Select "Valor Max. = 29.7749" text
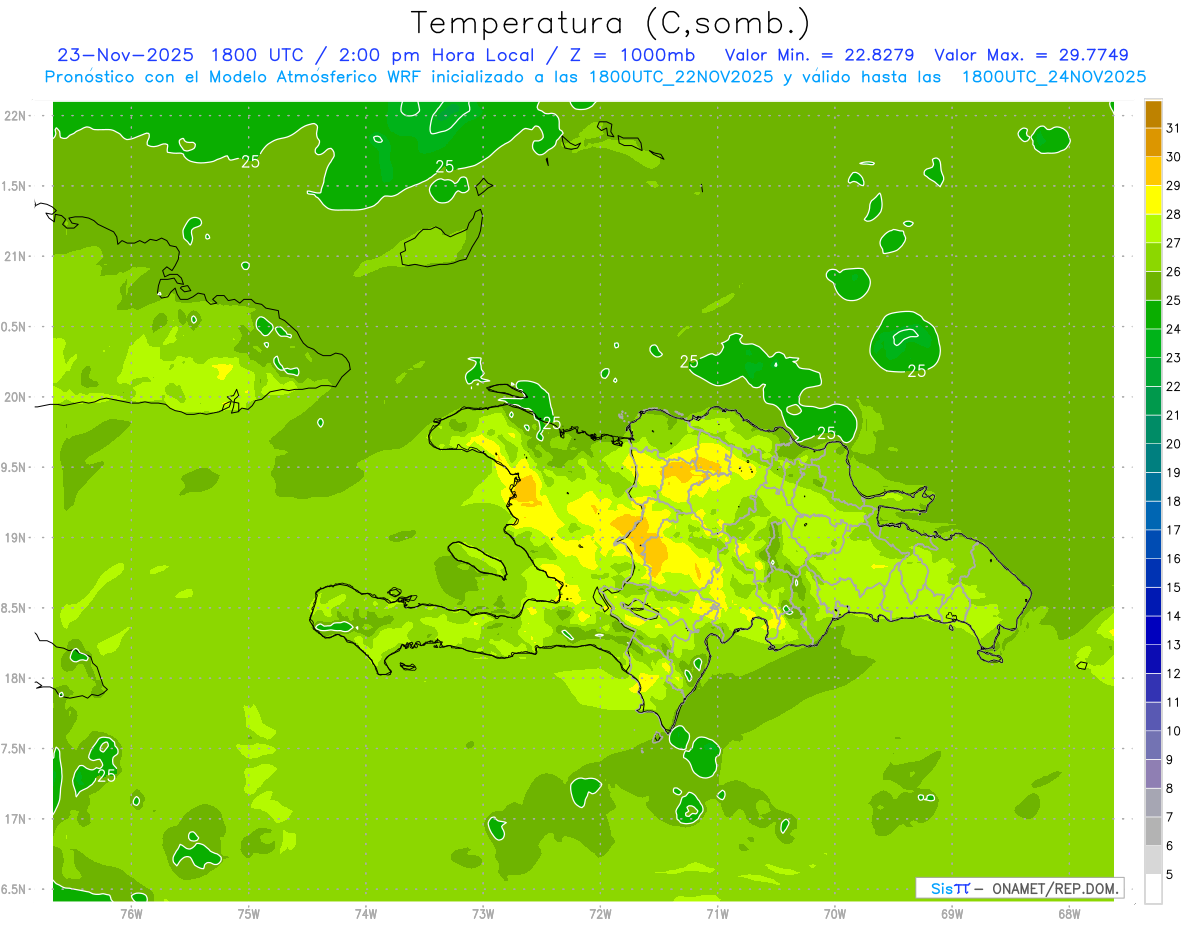The image size is (1200, 927). (1032, 55)
